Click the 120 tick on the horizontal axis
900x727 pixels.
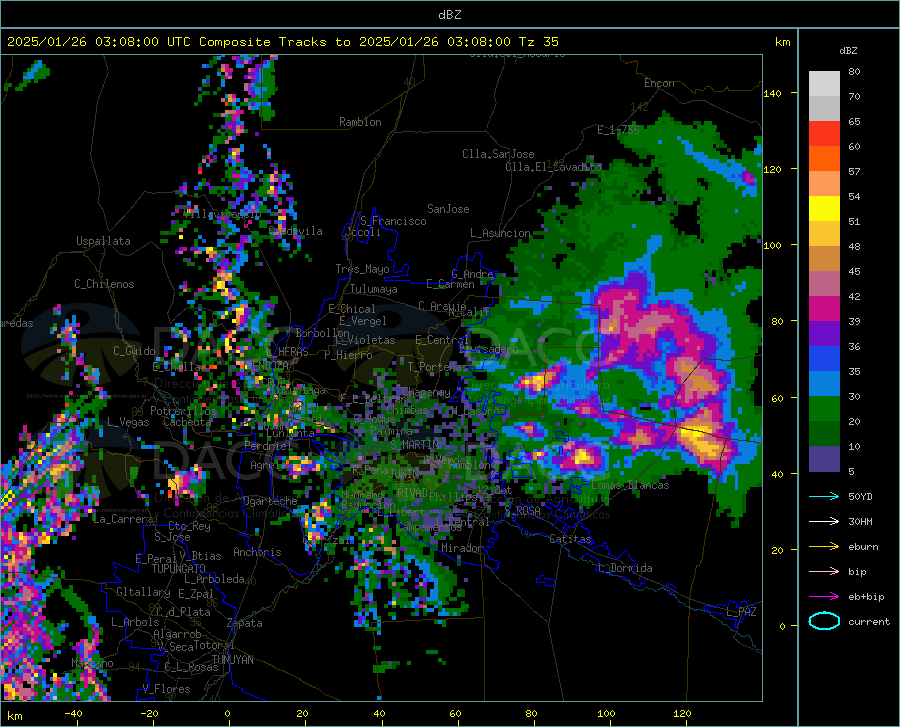tap(682, 714)
